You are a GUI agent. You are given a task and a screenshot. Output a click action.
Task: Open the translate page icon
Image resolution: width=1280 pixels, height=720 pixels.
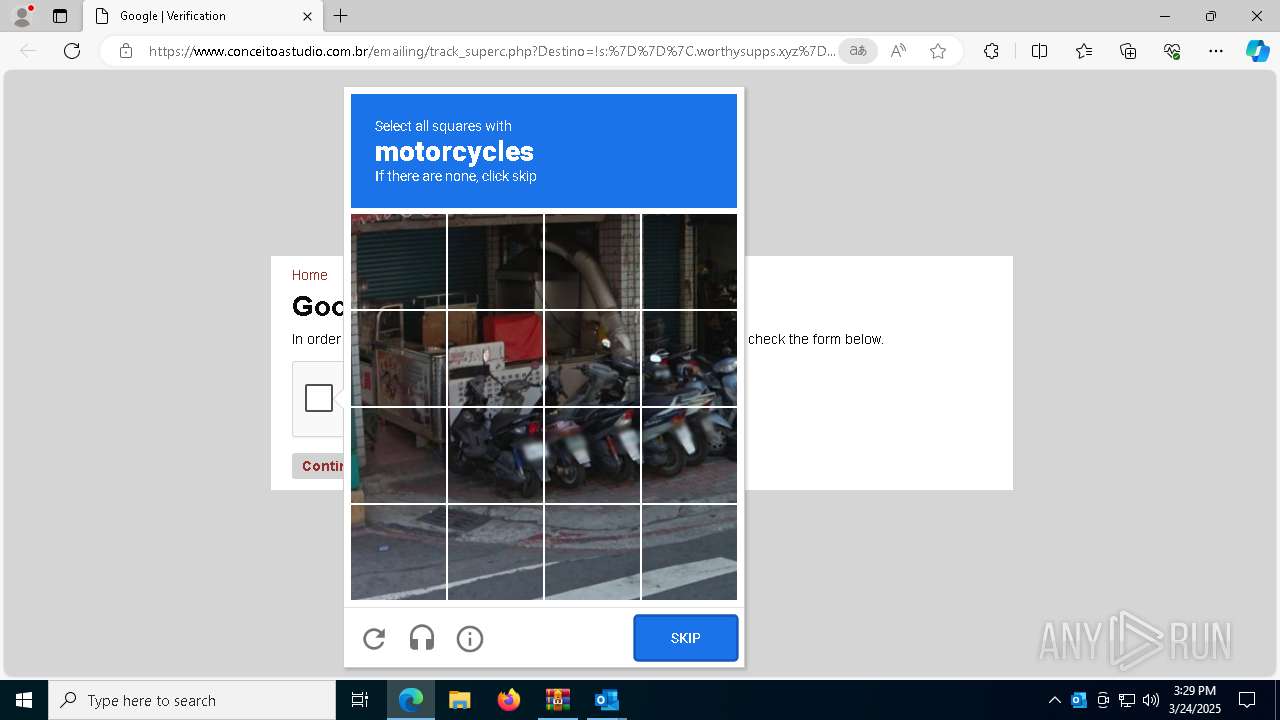(858, 51)
